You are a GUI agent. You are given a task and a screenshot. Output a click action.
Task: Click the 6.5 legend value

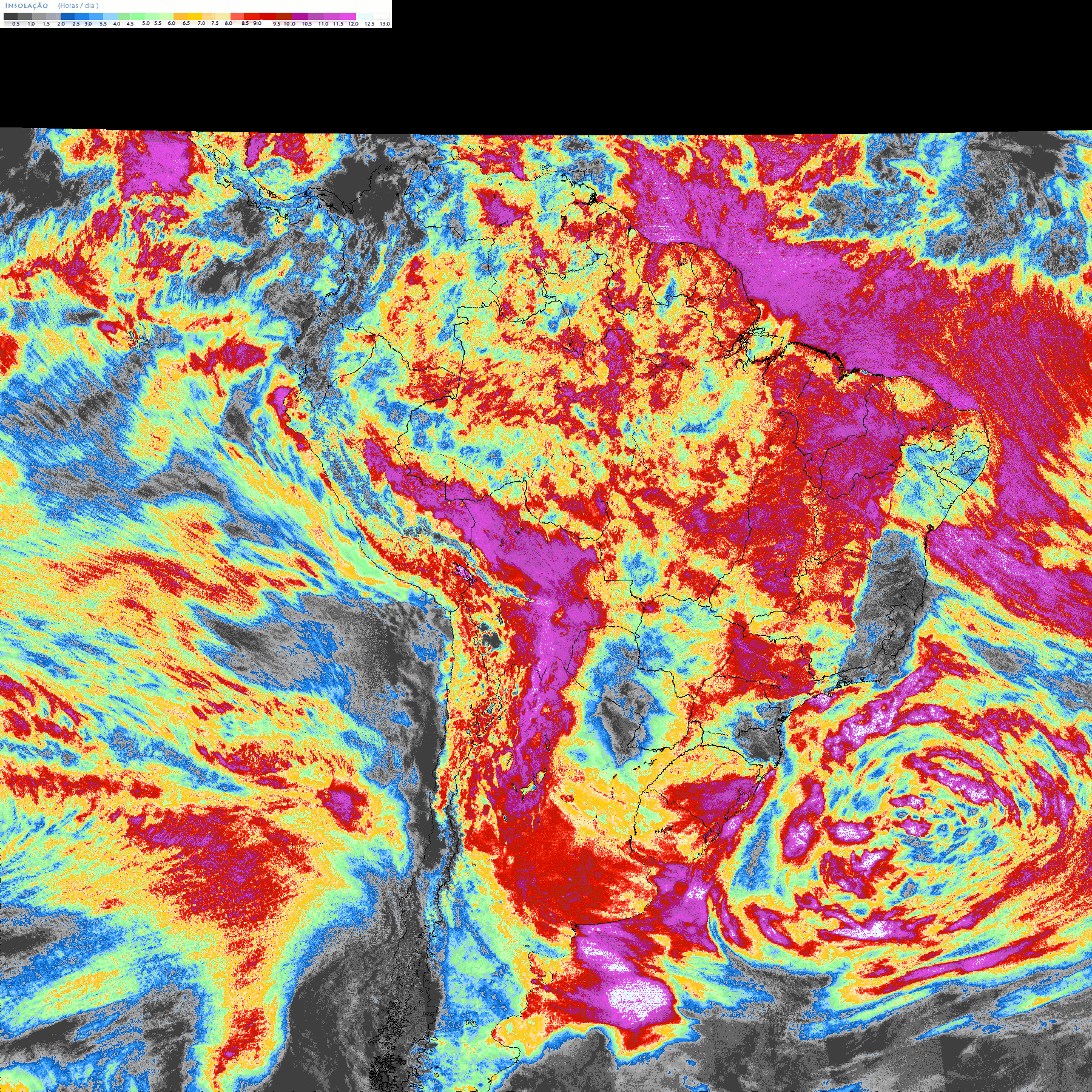click(x=186, y=23)
